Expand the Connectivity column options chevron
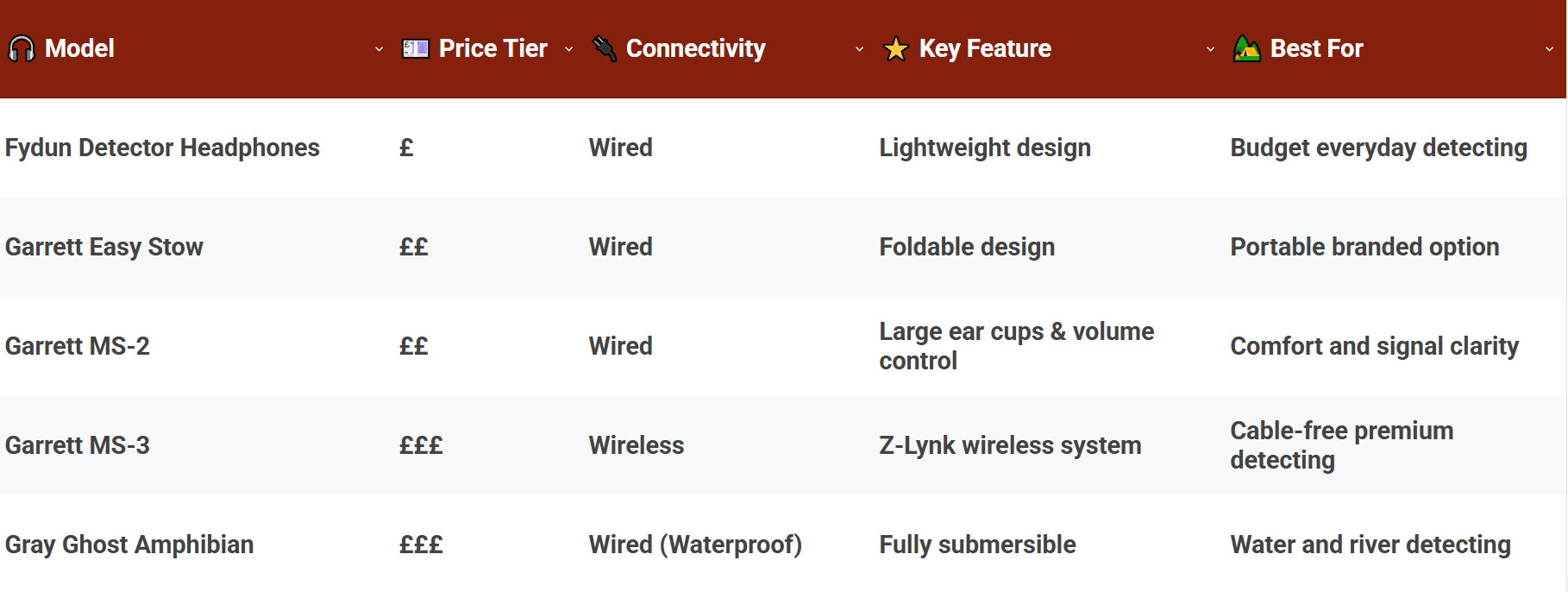This screenshot has width=1568, height=592. 859,50
